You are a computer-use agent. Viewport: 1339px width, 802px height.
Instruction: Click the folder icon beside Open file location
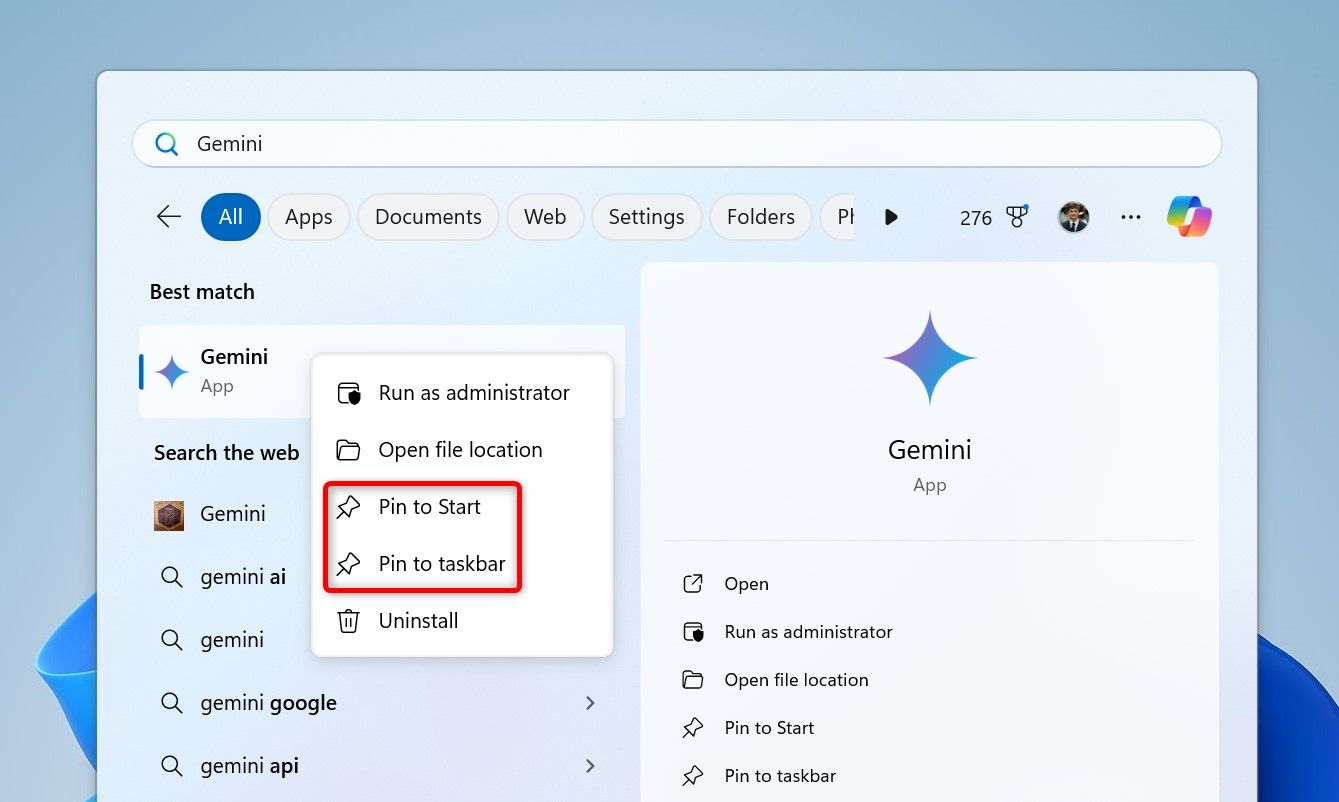[347, 449]
